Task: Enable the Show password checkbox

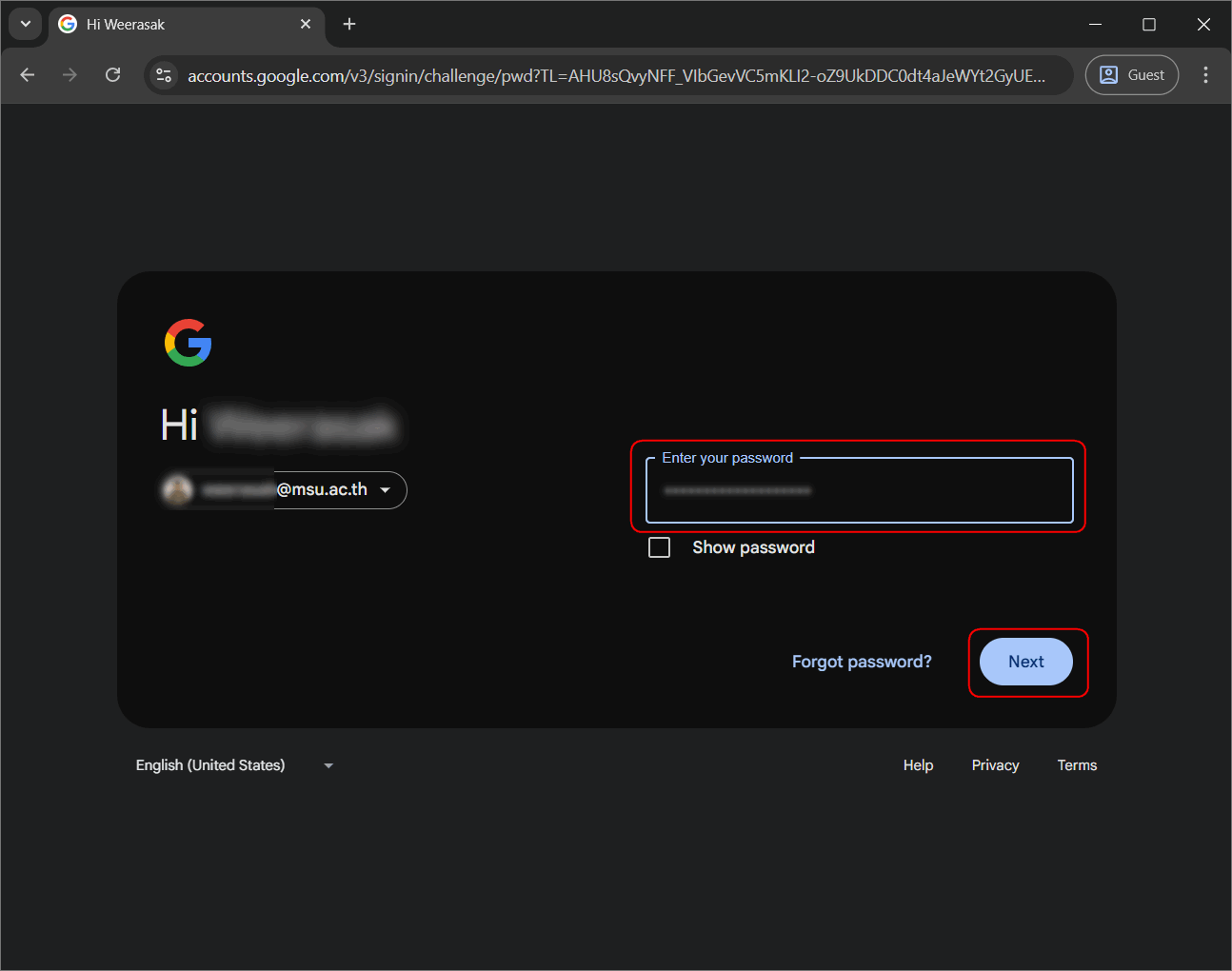Action: [x=659, y=547]
